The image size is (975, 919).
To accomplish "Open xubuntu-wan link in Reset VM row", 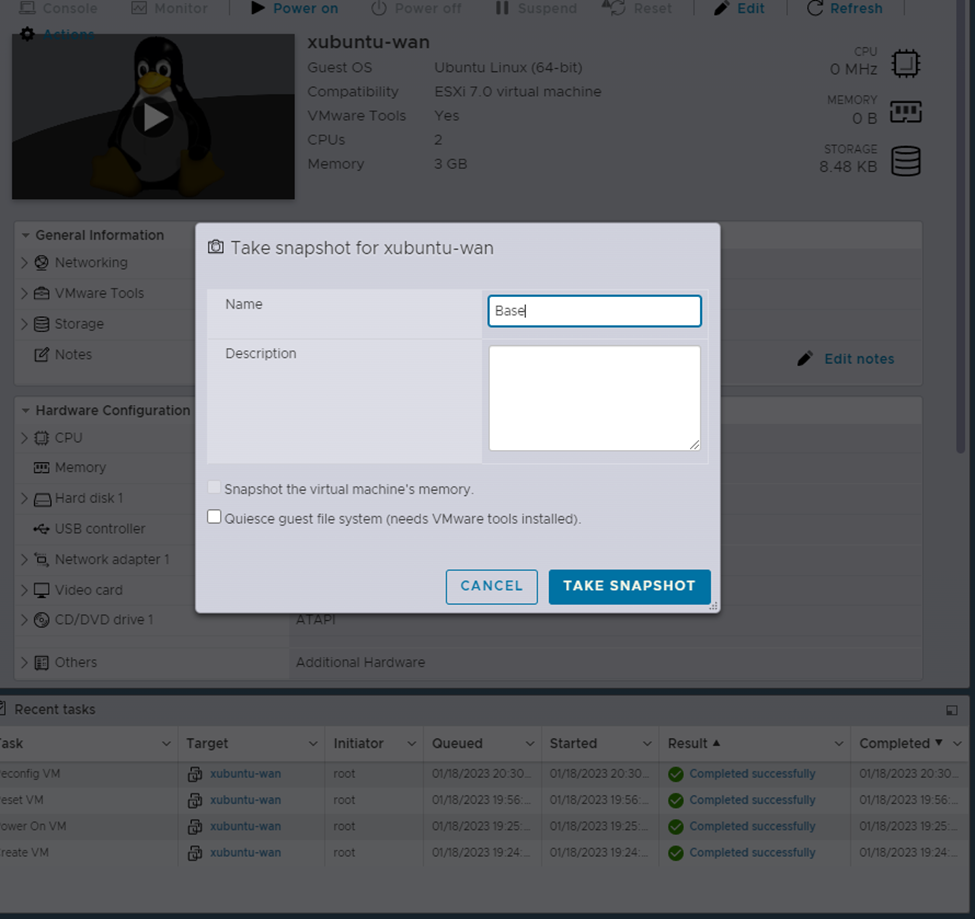I will (245, 800).
